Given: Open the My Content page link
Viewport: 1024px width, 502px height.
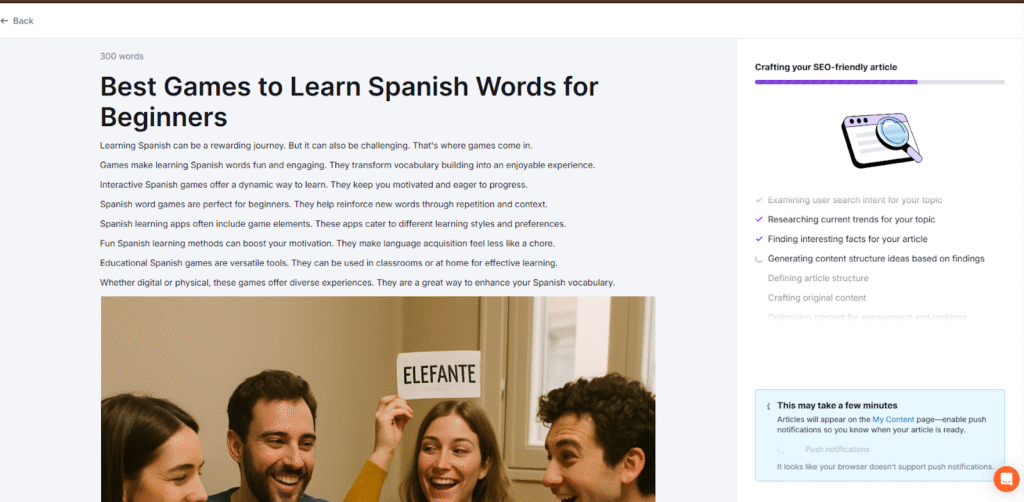Looking at the screenshot, I should tap(891, 419).
